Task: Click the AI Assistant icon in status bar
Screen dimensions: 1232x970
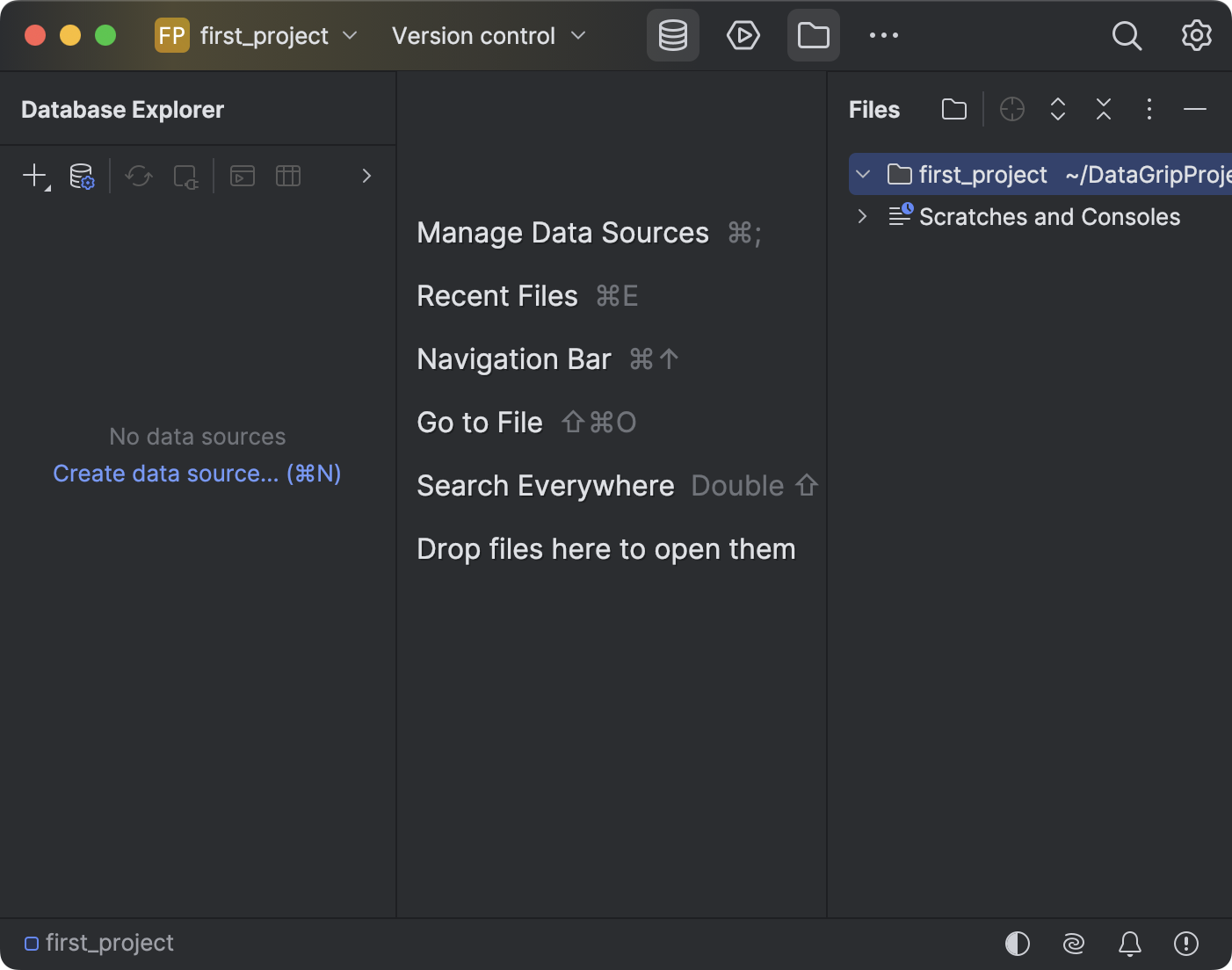Action: (1073, 944)
